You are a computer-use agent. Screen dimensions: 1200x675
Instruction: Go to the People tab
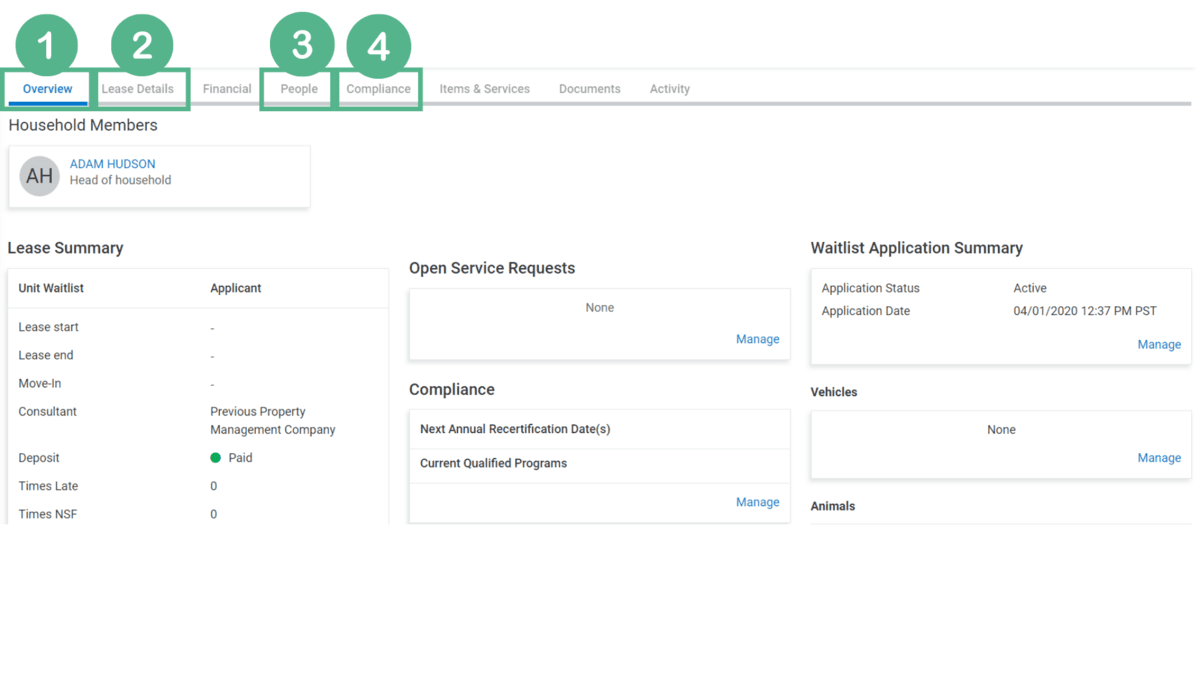pyautogui.click(x=299, y=89)
